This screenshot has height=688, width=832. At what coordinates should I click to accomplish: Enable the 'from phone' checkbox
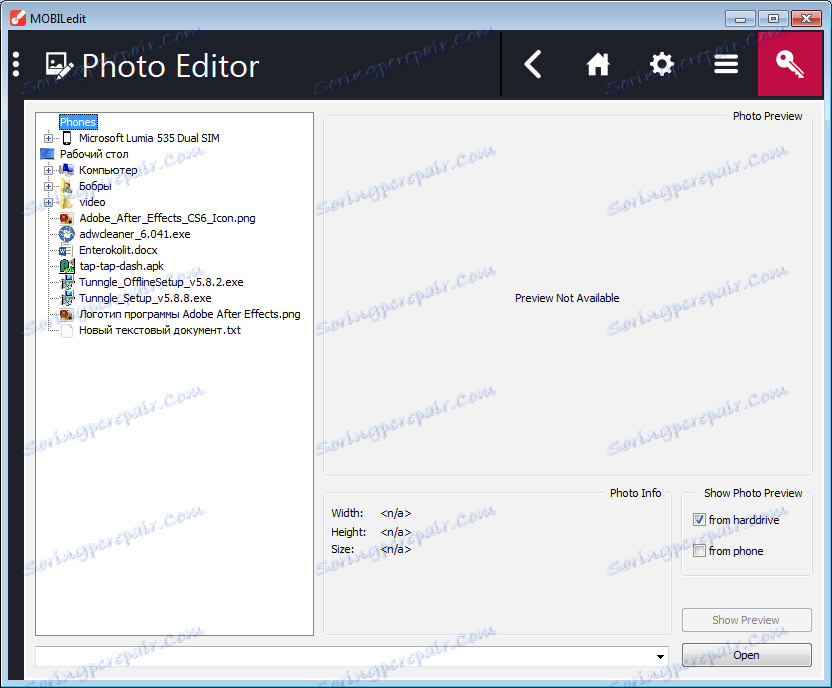pos(699,551)
